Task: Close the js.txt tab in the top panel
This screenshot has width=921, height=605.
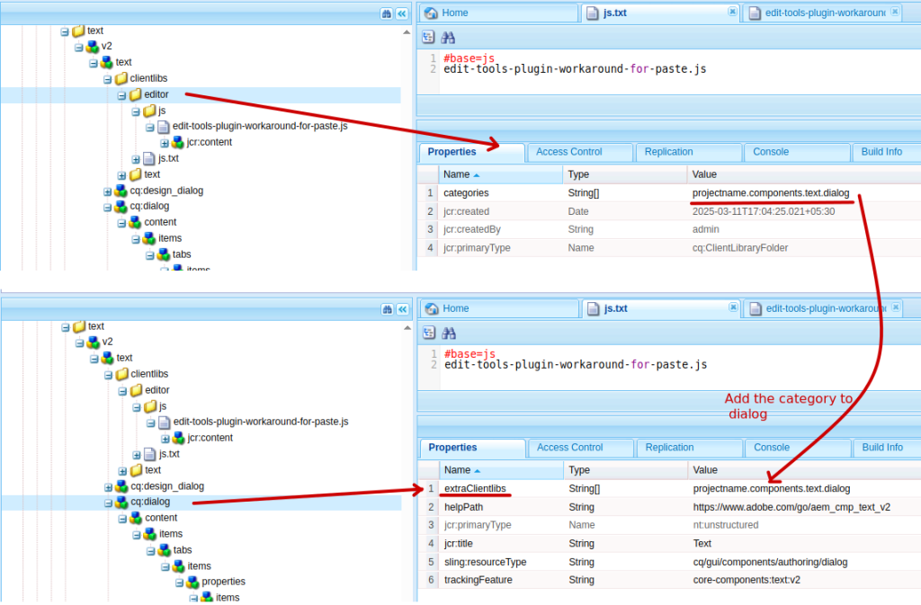Action: click(x=732, y=12)
